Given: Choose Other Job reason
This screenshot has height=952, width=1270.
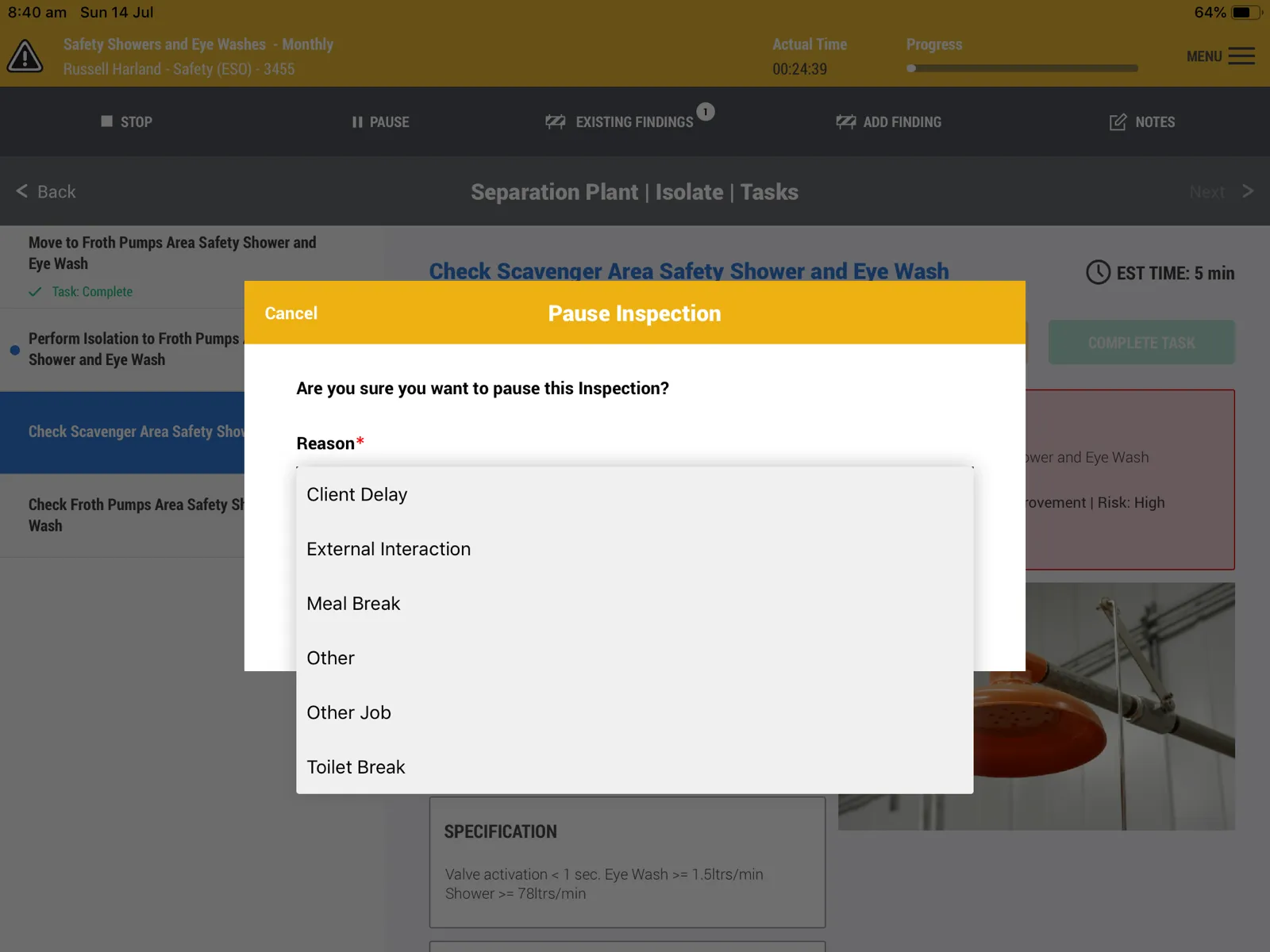Looking at the screenshot, I should point(635,712).
